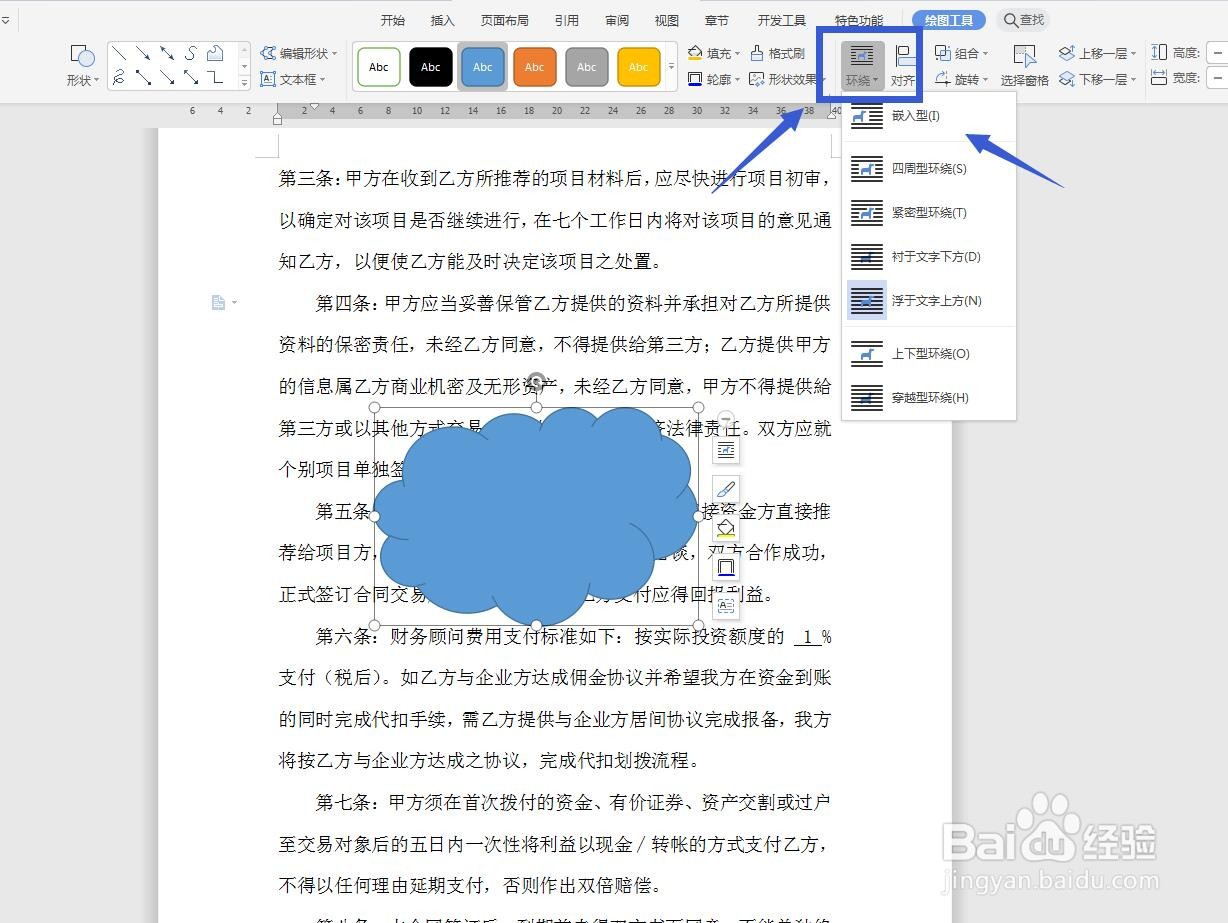Click the 旋转 rotate icon
1228x923 pixels.
point(942,79)
